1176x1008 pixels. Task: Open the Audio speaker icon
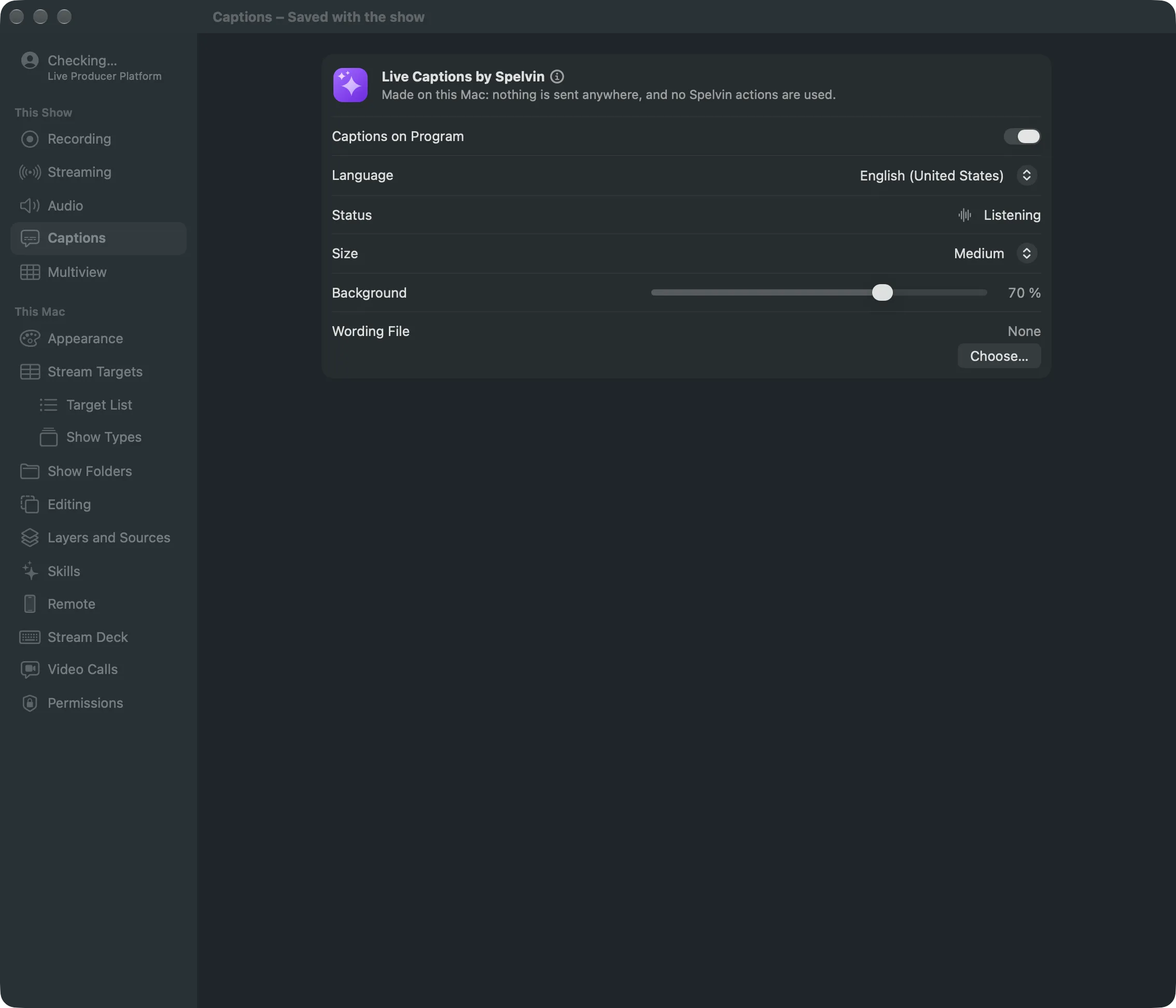(30, 205)
